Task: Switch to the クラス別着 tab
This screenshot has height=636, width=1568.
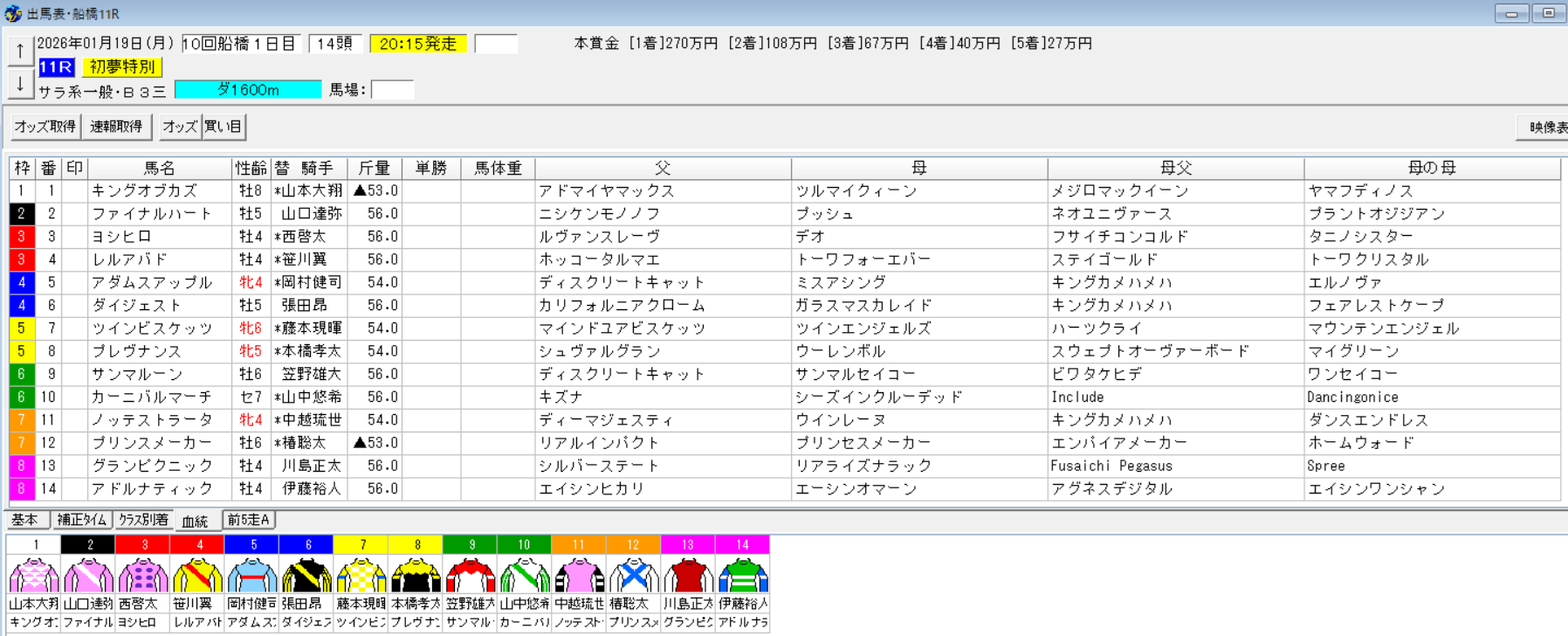Action: (143, 520)
